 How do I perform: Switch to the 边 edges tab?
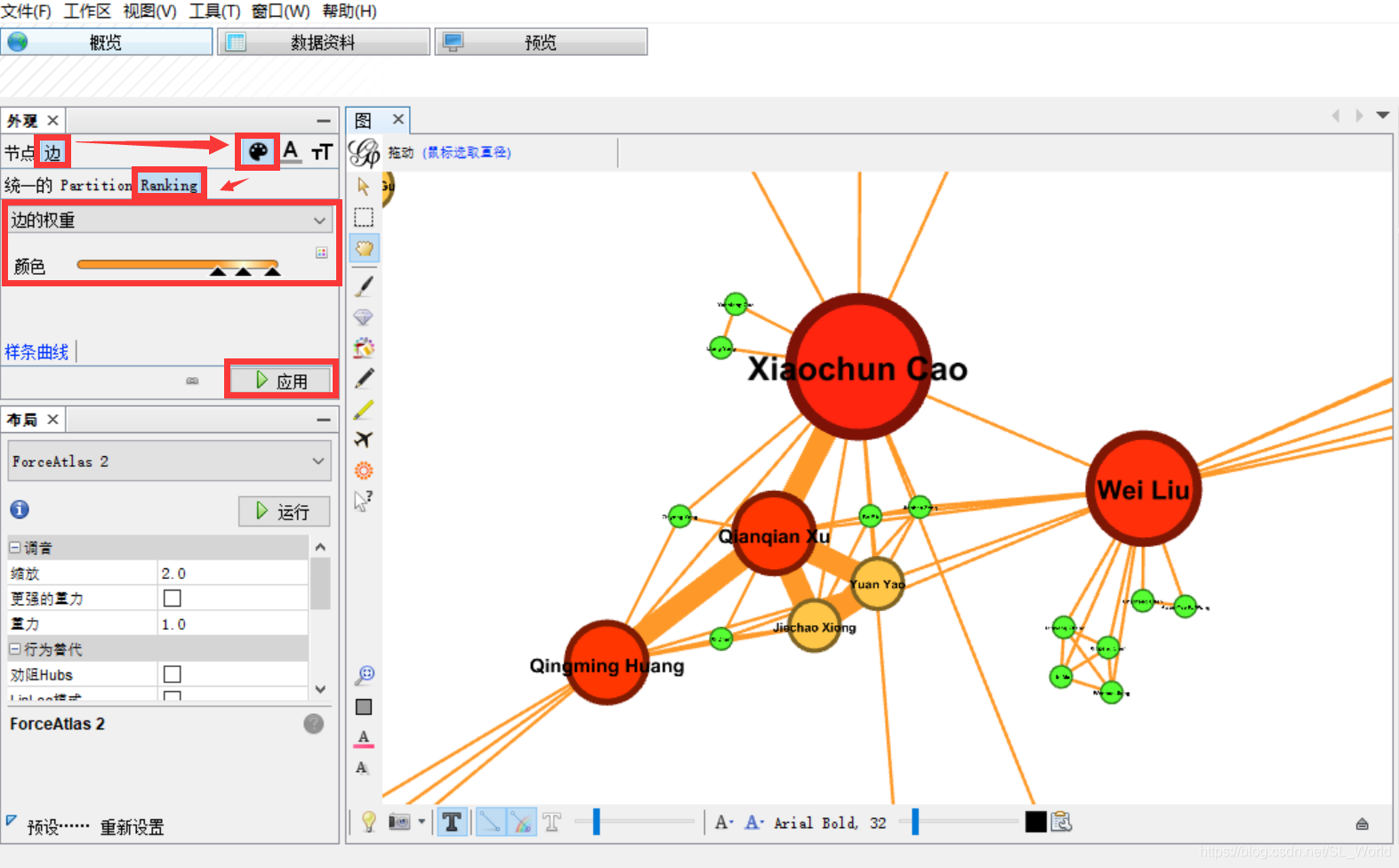pyautogui.click(x=52, y=153)
